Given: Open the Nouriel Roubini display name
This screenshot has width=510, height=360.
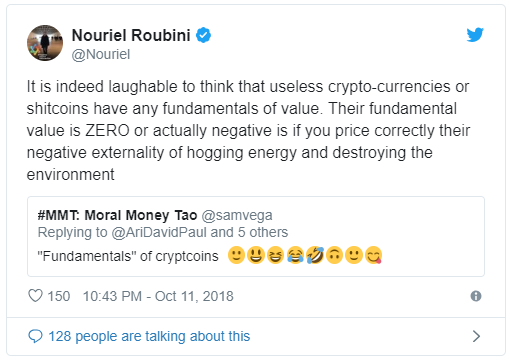Looking at the screenshot, I should pos(131,35).
